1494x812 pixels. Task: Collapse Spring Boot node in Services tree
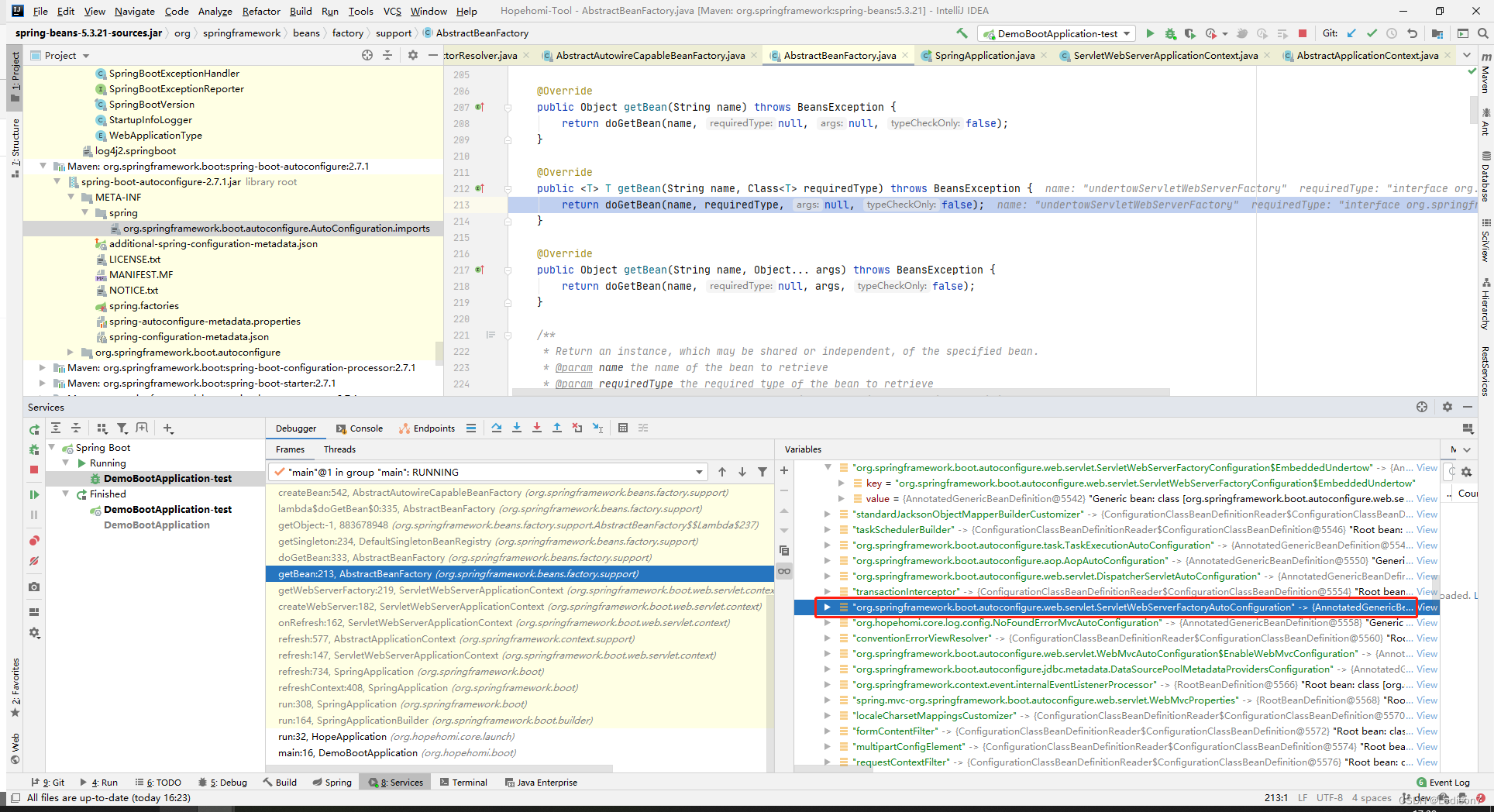pyautogui.click(x=52, y=447)
